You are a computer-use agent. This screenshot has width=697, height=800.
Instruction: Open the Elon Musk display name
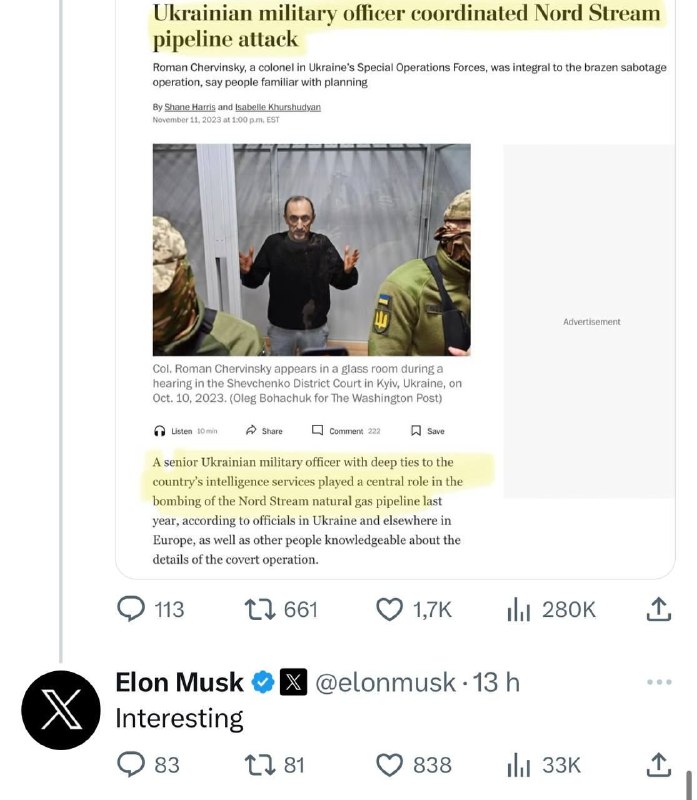pyautogui.click(x=180, y=683)
